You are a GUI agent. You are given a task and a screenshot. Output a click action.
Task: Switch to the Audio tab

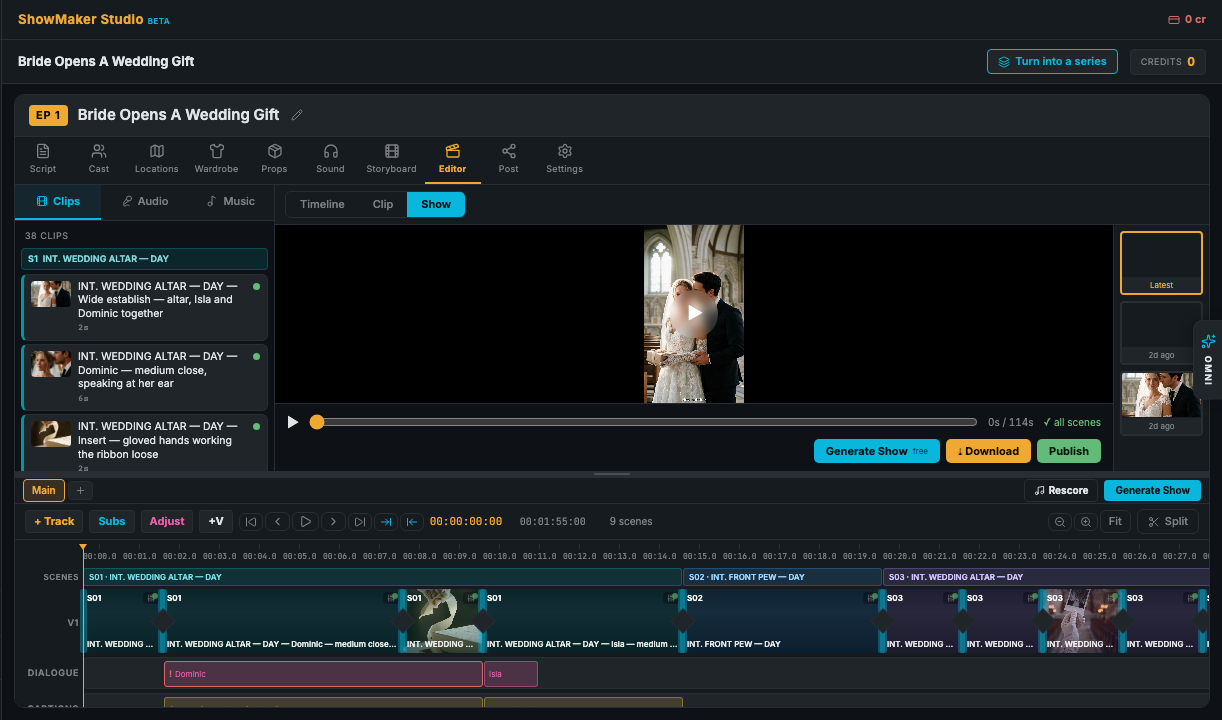click(145, 201)
